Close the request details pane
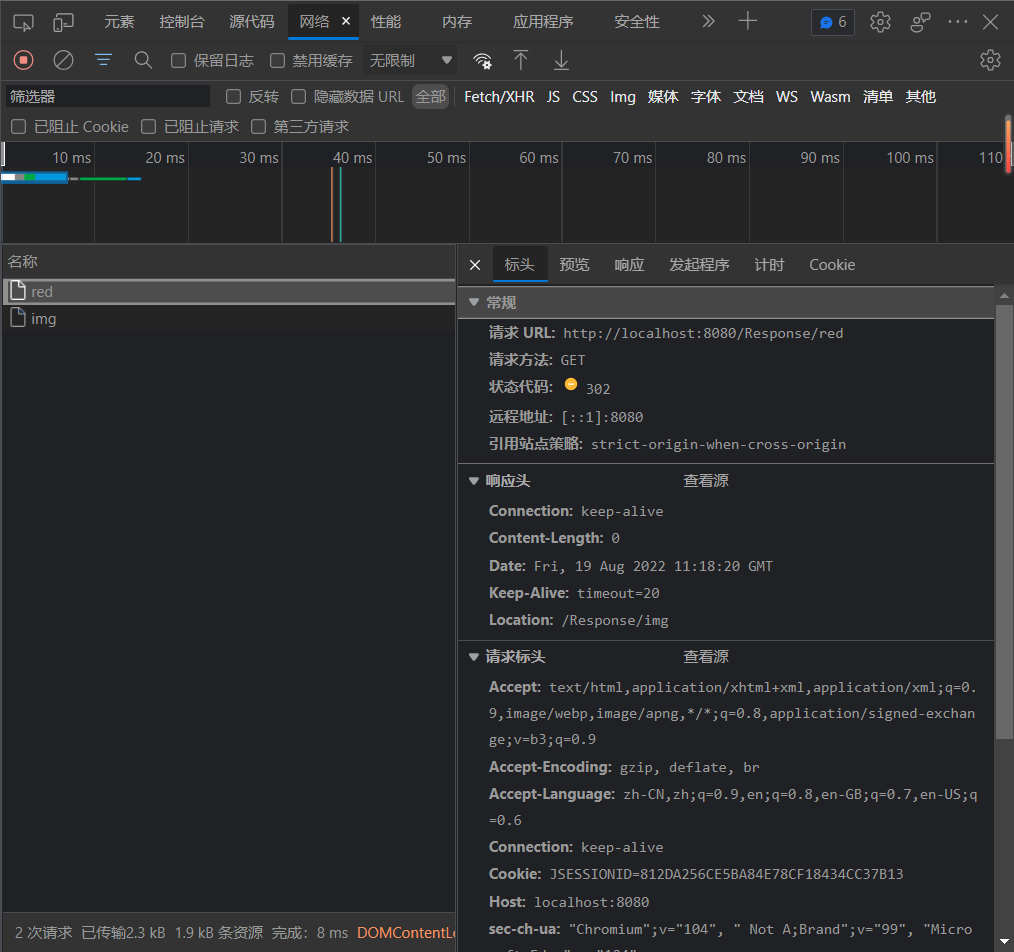The width and height of the screenshot is (1014, 952). [x=475, y=265]
